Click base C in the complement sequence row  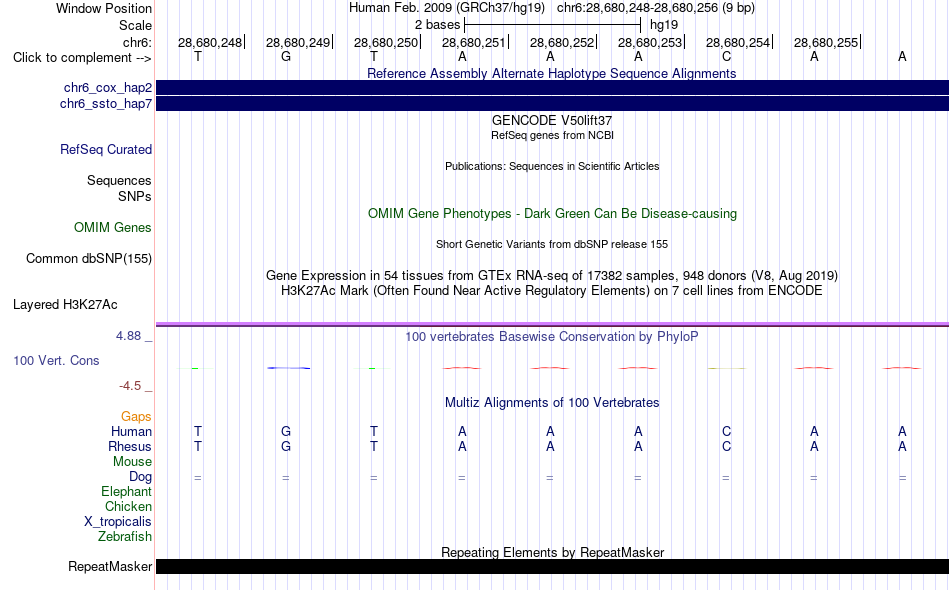coord(726,56)
